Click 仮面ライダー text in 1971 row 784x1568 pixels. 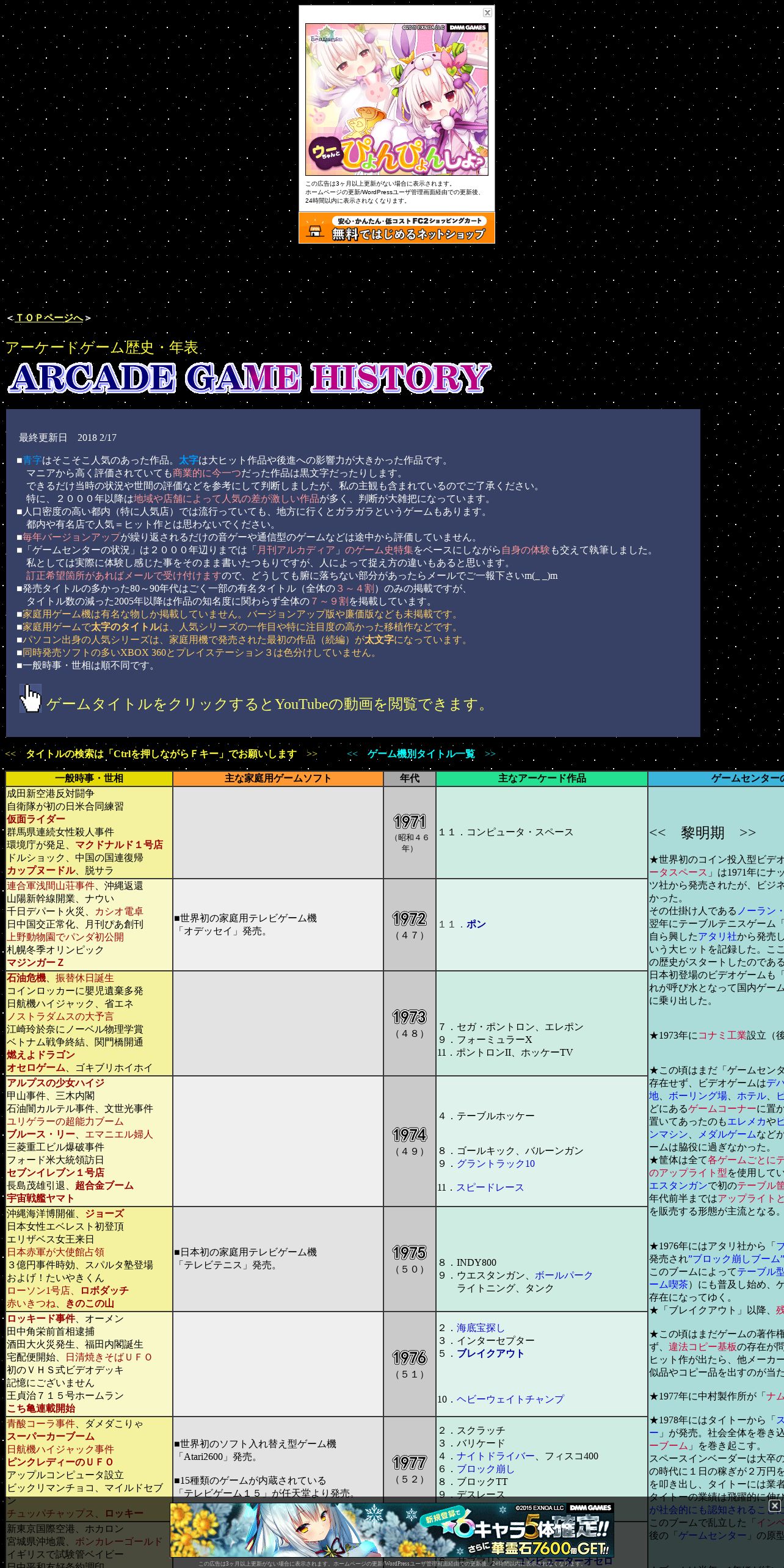point(36,819)
